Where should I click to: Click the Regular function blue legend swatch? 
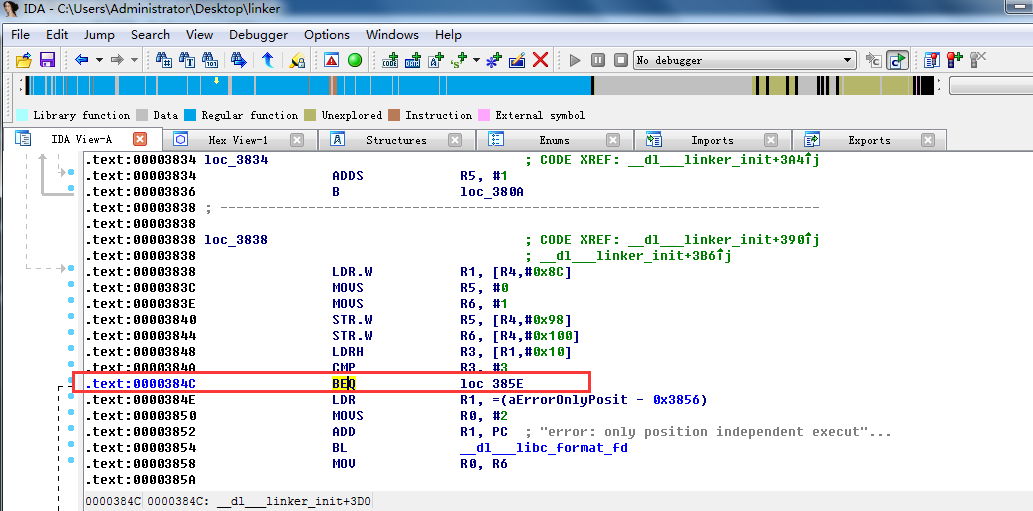[190, 115]
